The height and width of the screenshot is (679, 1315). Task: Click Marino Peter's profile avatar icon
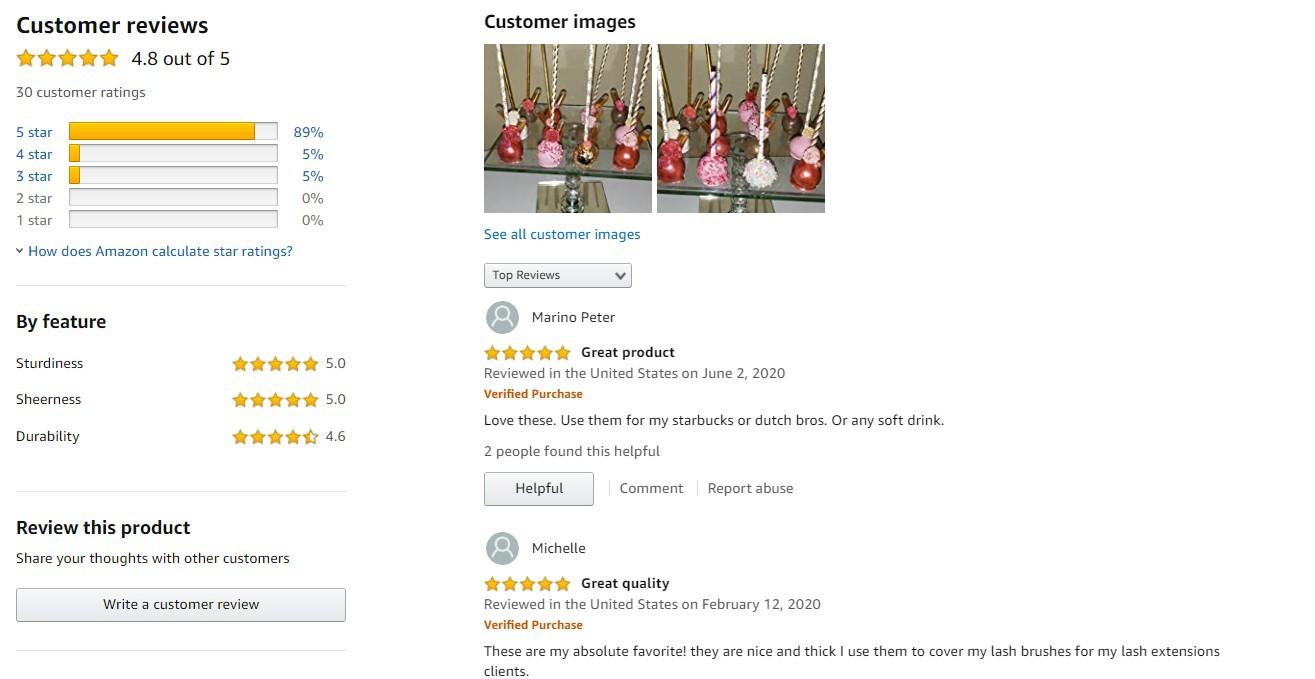(x=502, y=318)
